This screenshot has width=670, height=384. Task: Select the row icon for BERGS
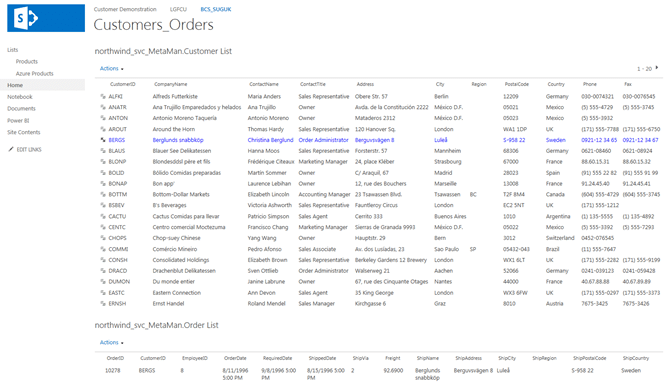coord(103,140)
